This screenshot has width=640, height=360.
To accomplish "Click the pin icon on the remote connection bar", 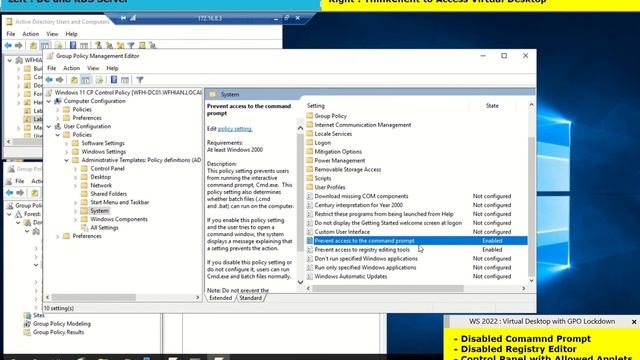I will tap(123, 18).
